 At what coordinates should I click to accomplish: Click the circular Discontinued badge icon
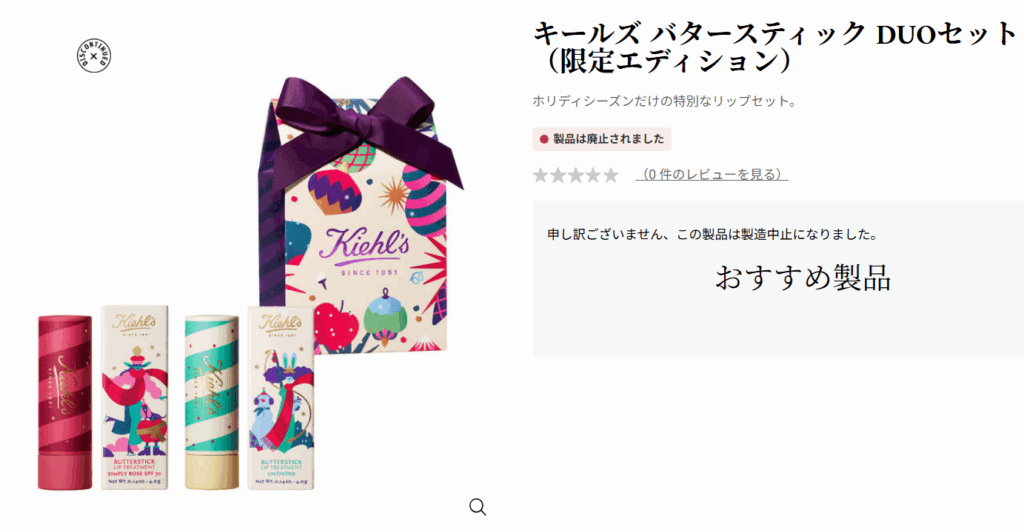94,55
